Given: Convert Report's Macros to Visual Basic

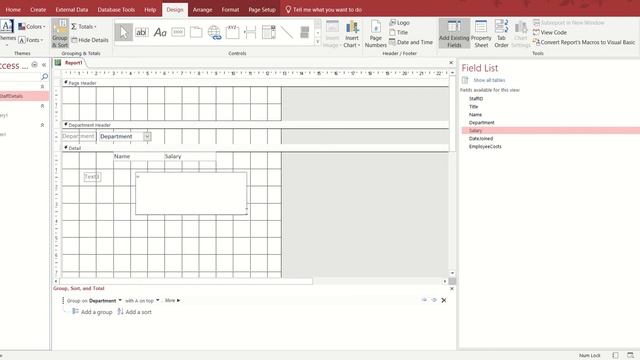Looking at the screenshot, I should click(584, 42).
